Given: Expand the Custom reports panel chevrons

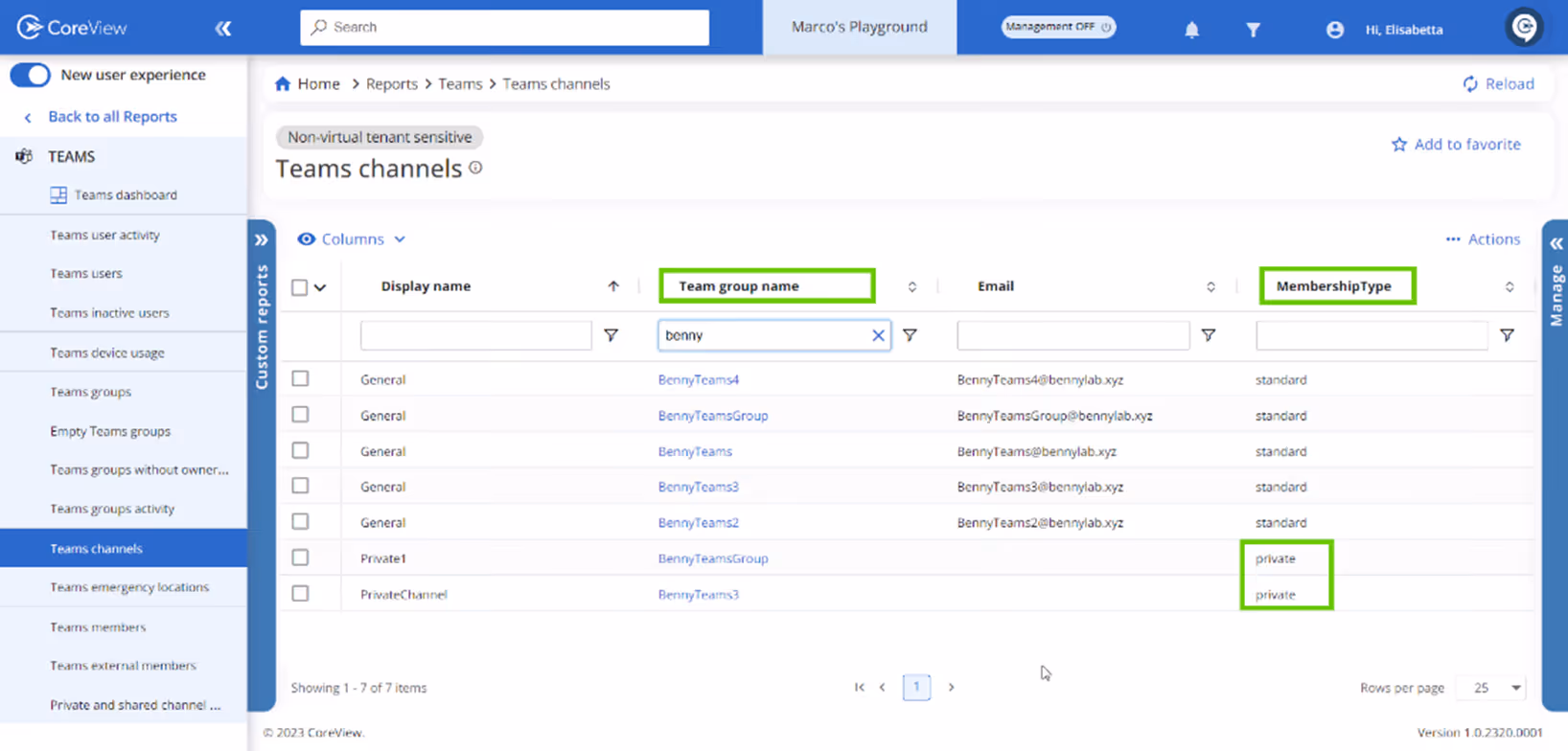Looking at the screenshot, I should (262, 240).
